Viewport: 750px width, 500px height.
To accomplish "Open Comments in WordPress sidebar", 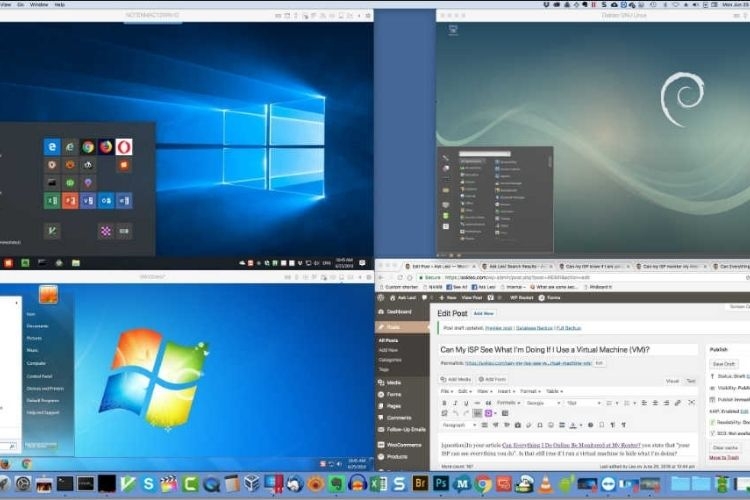I will [x=398, y=418].
